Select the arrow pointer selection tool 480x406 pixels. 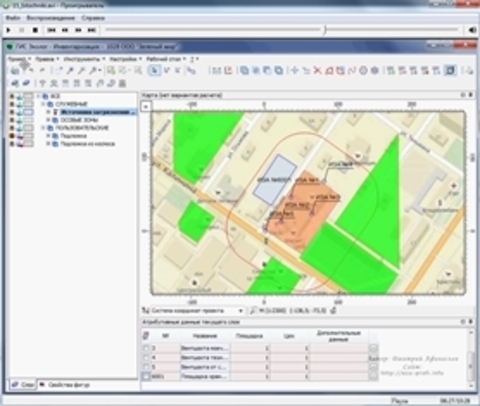point(154,71)
